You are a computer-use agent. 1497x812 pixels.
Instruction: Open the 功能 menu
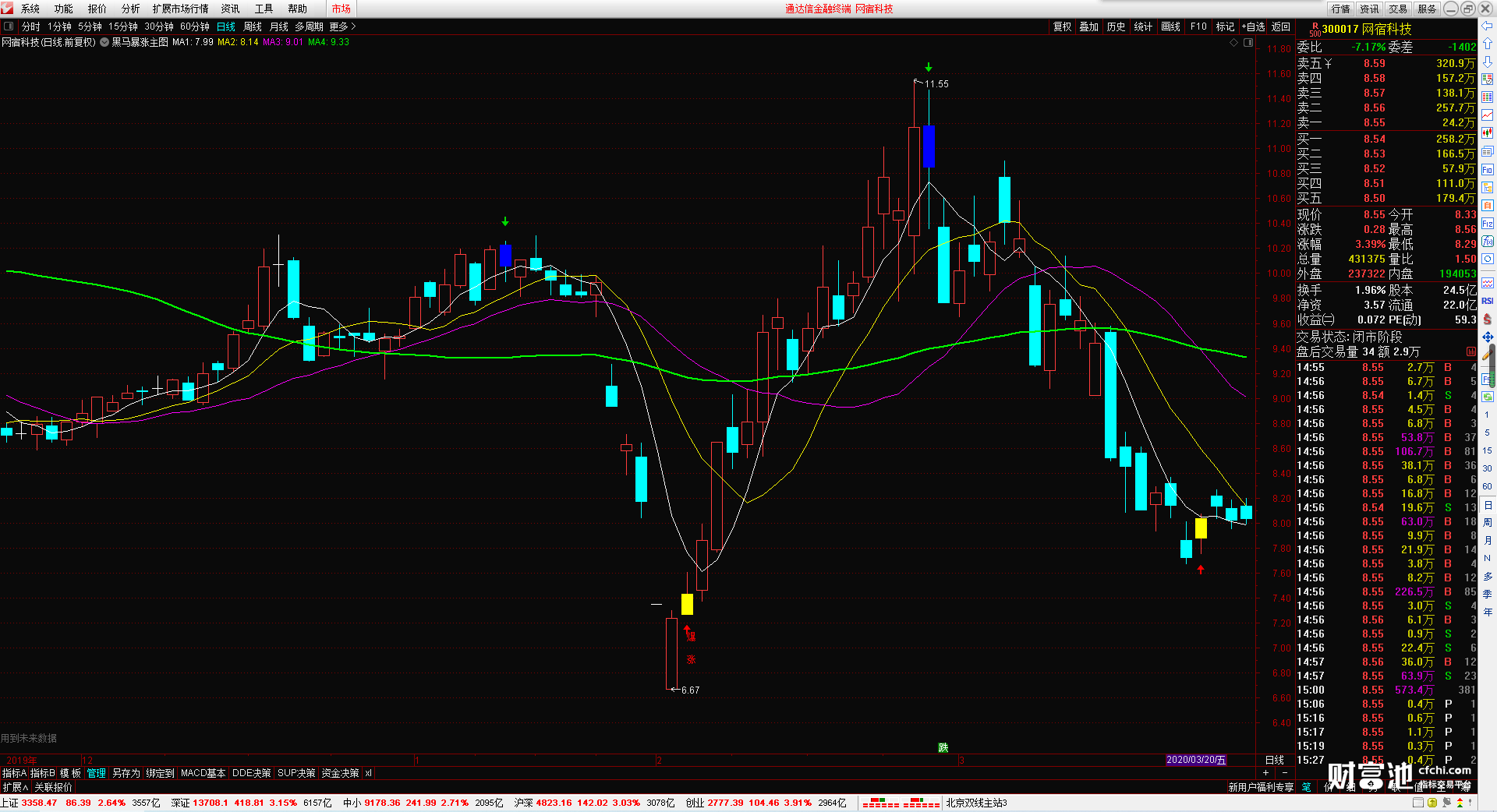64,9
